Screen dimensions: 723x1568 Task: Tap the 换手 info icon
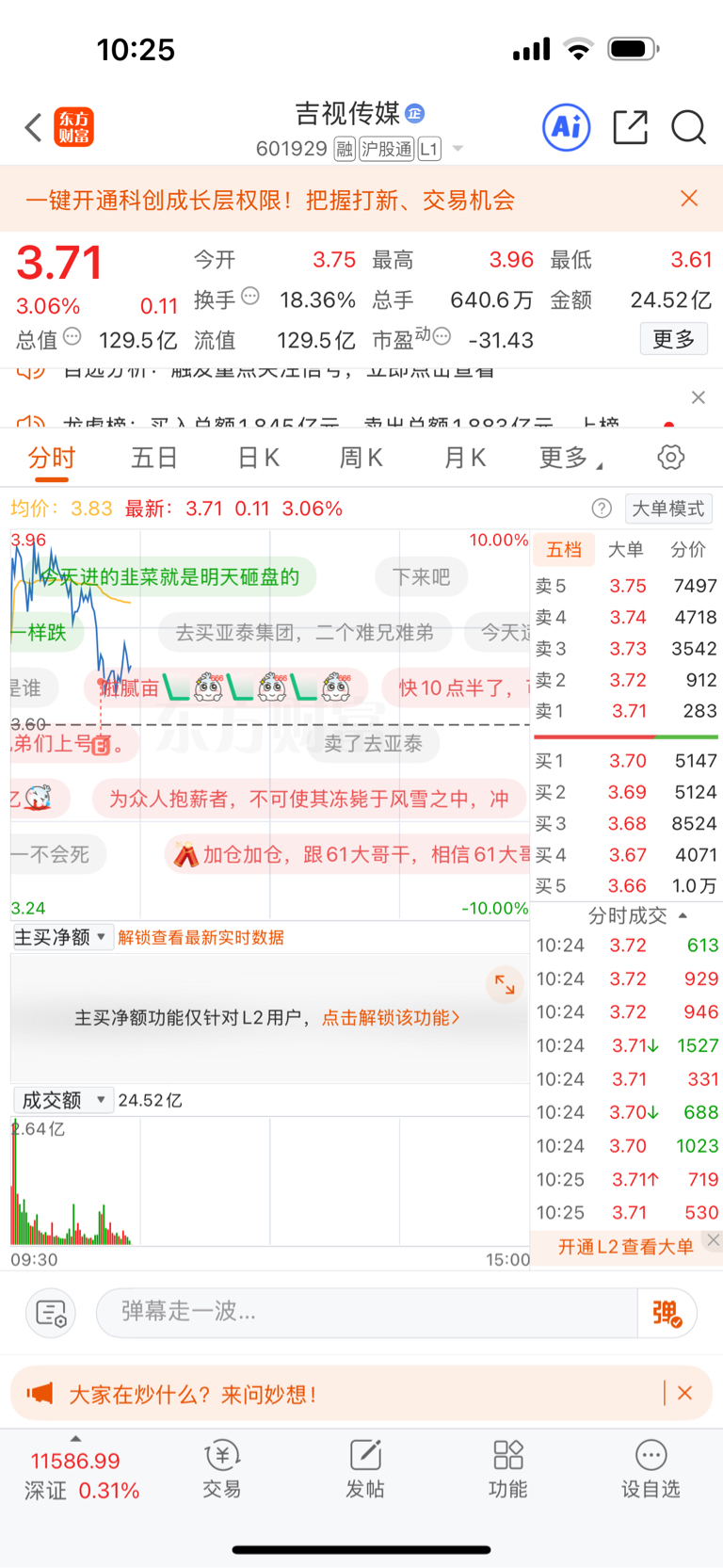coord(250,297)
